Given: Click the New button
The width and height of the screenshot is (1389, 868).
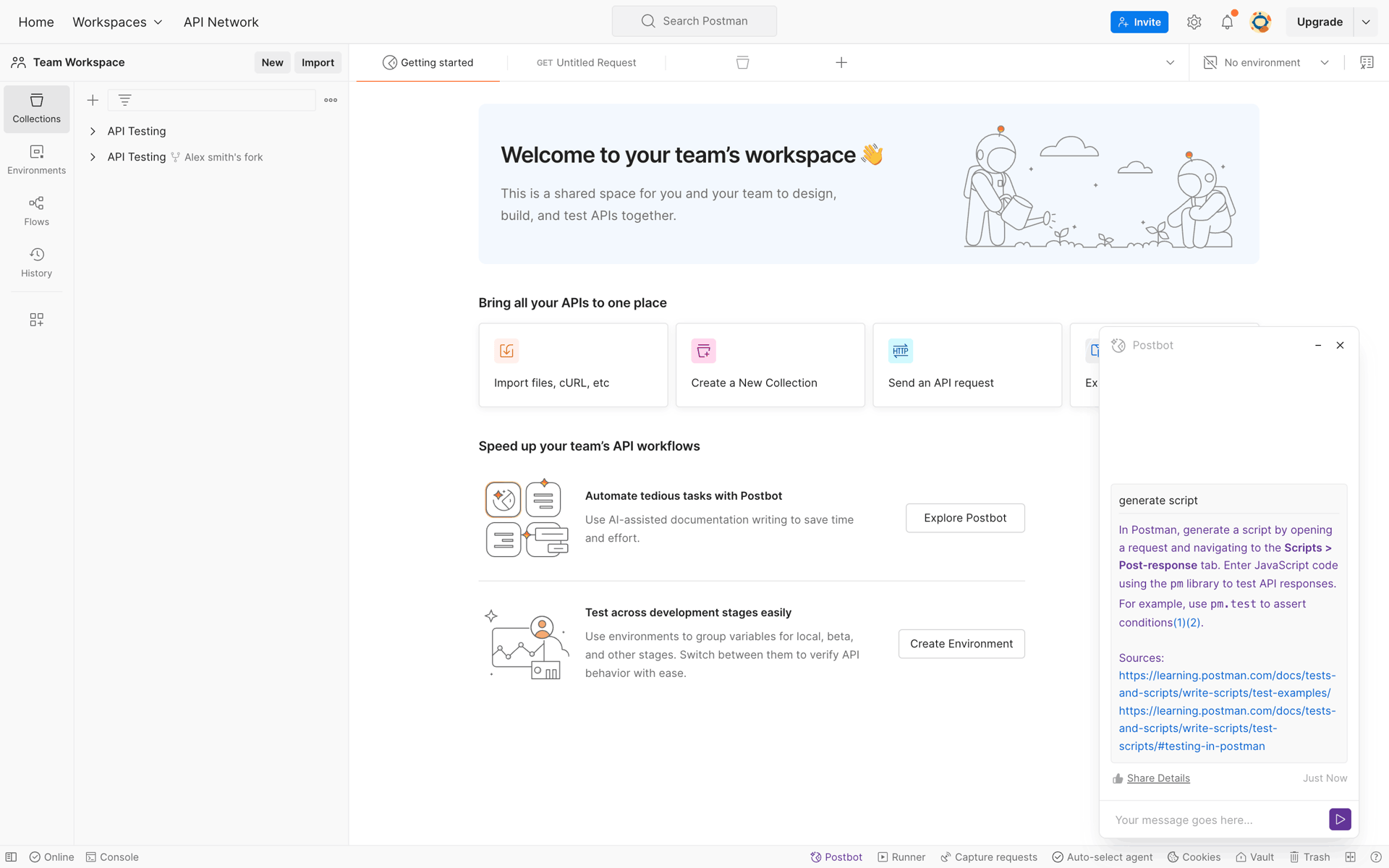Looking at the screenshot, I should (272, 62).
